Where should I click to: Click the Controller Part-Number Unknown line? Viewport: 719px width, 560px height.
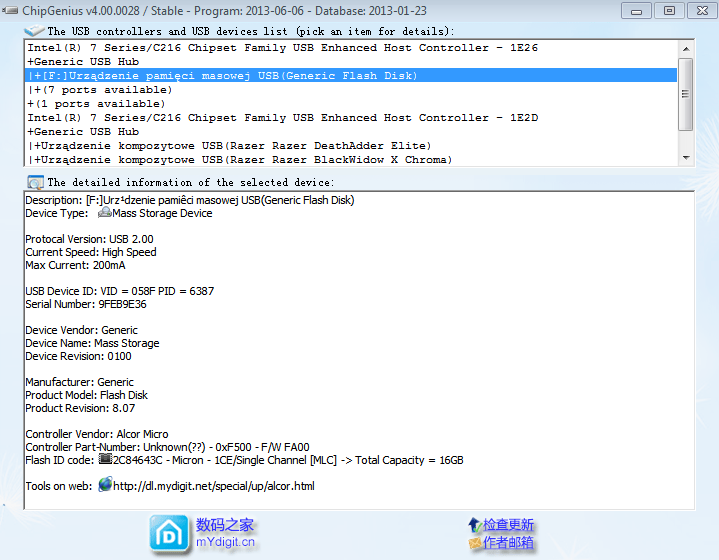[x=167, y=447]
